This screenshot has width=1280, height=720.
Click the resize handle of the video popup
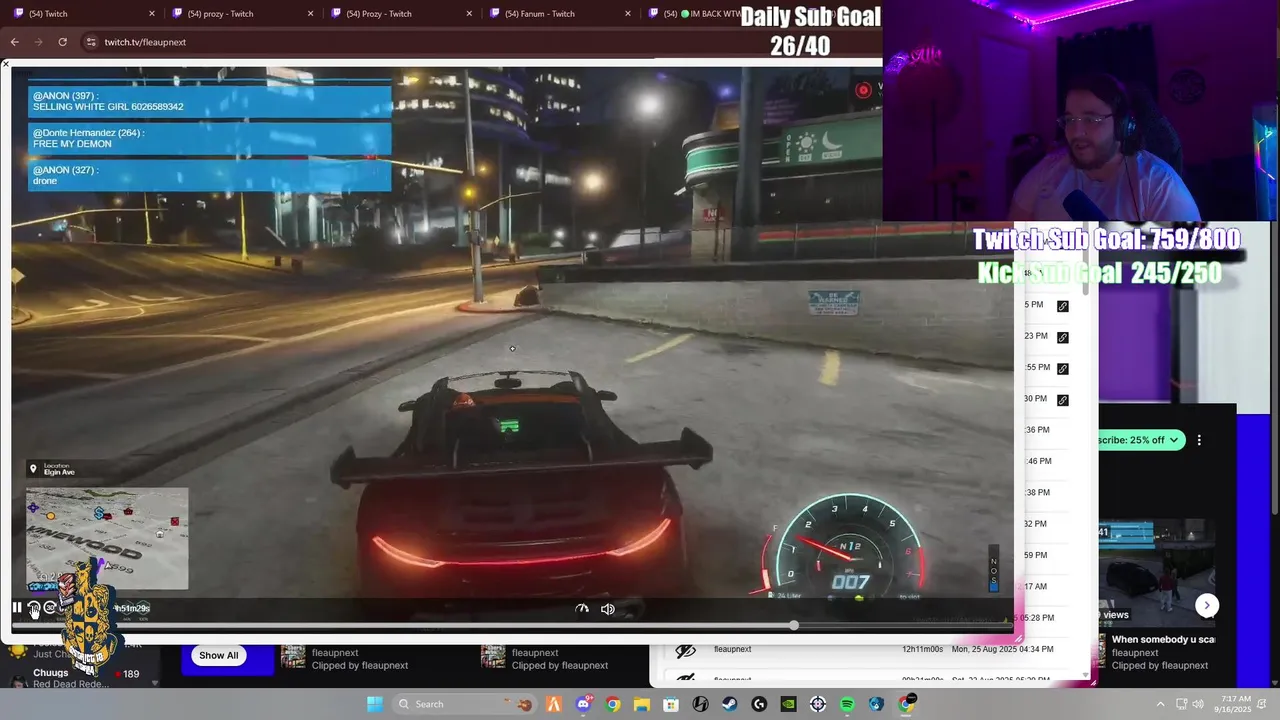pyautogui.click(x=1017, y=638)
